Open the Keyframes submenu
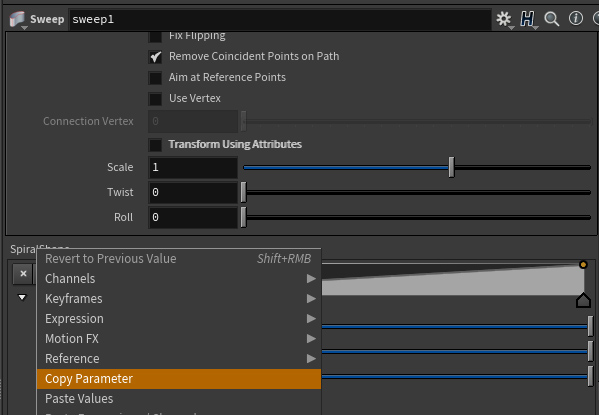Image resolution: width=599 pixels, height=415 pixels. coord(179,298)
